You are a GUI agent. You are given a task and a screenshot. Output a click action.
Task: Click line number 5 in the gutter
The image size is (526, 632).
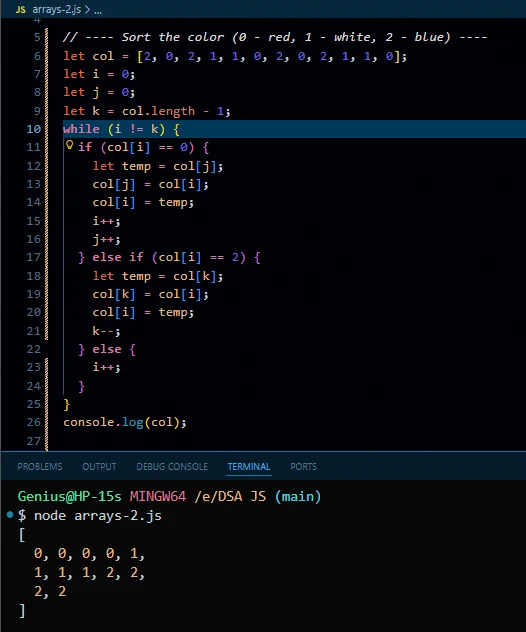tap(37, 37)
